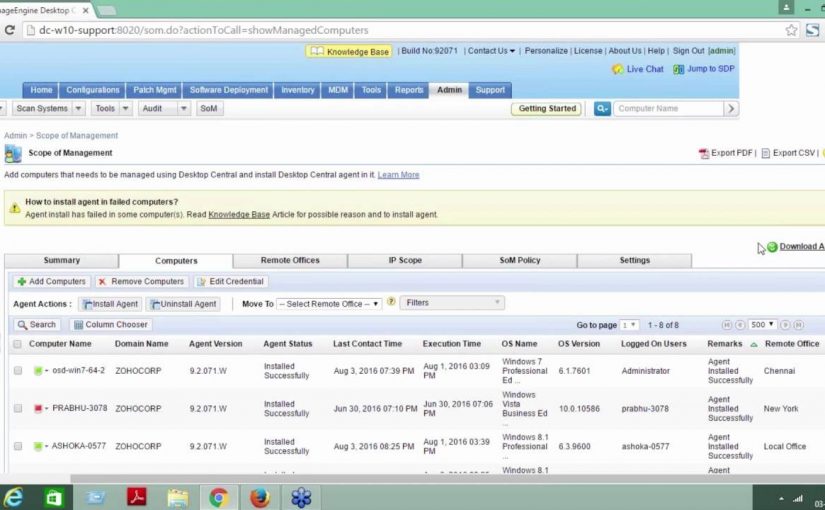The height and width of the screenshot is (510, 825).
Task: Go to first page icon
Action: coord(727,325)
